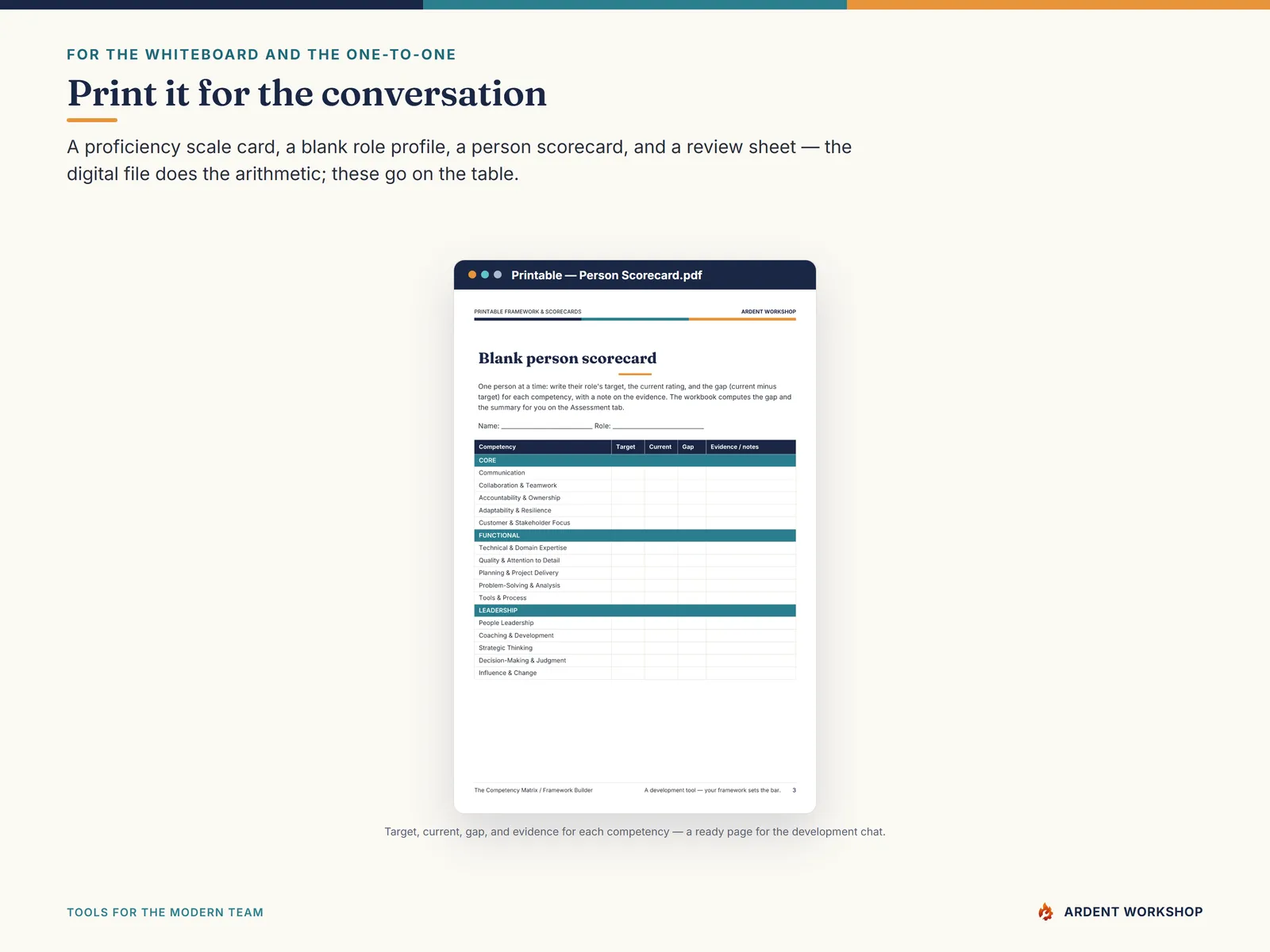
Task: Click the orange segment of top bar
Action: click(x=1058, y=5)
